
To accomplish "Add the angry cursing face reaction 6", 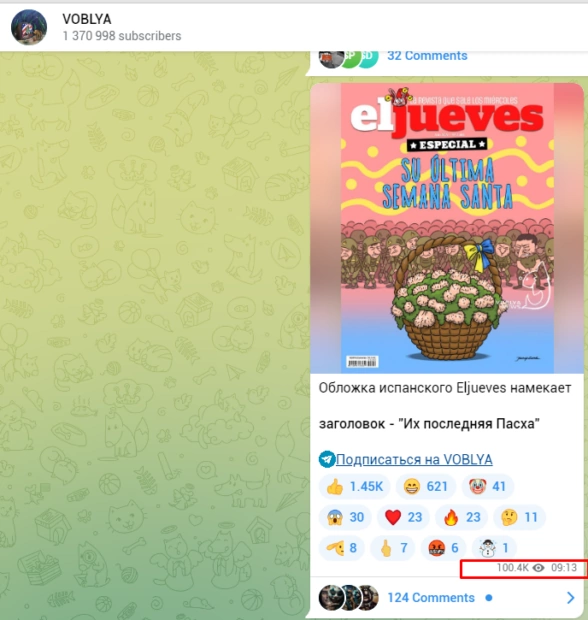I will tap(443, 548).
